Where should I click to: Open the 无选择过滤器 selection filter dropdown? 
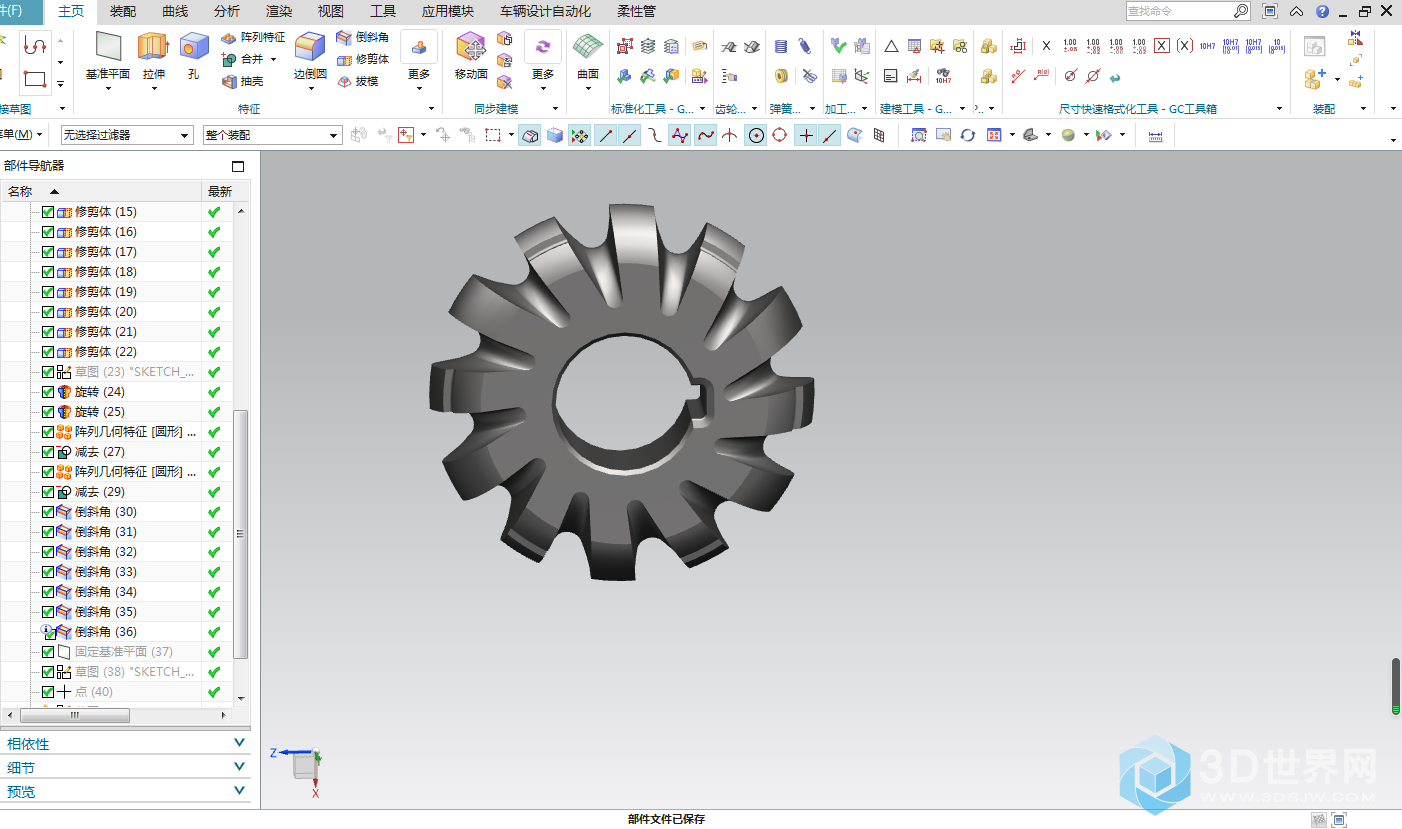(127, 135)
